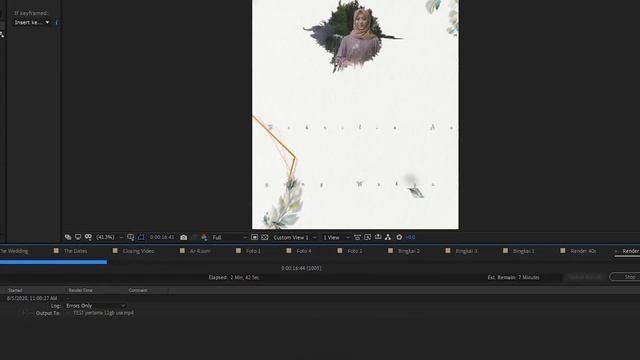
Task: Switch to the Foto 2 tab
Action: [355, 251]
